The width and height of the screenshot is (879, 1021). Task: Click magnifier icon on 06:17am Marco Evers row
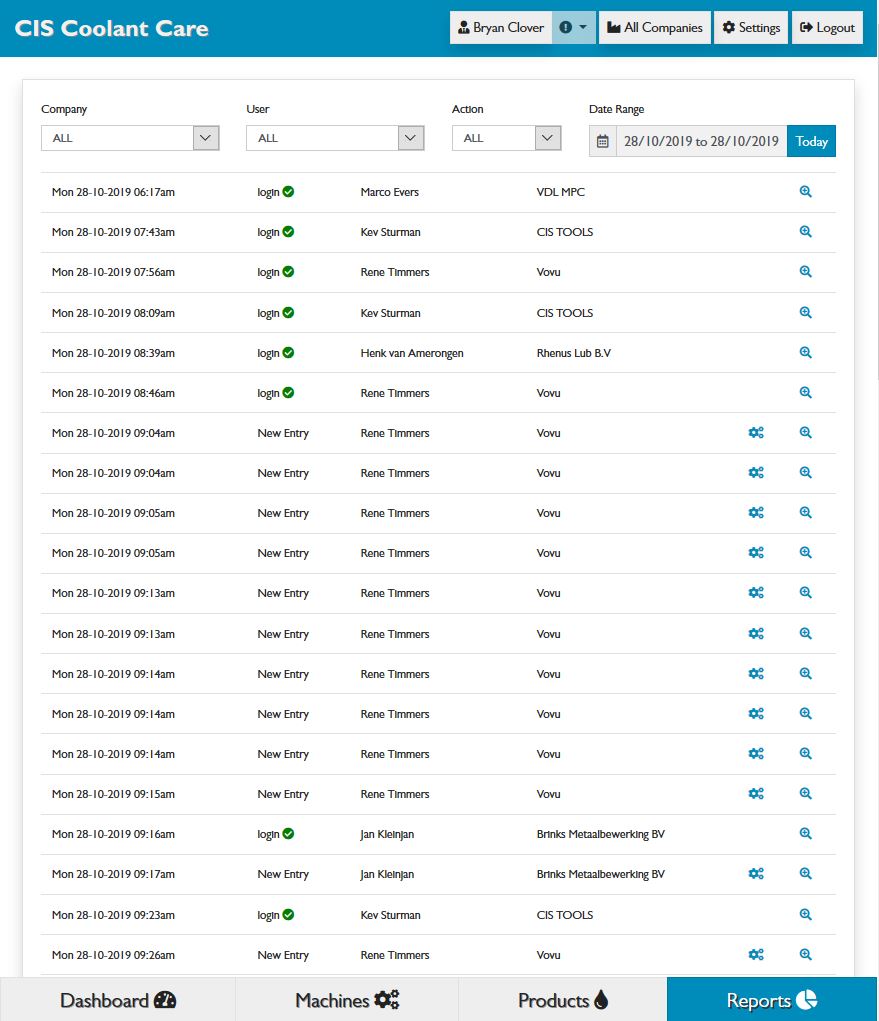click(805, 192)
